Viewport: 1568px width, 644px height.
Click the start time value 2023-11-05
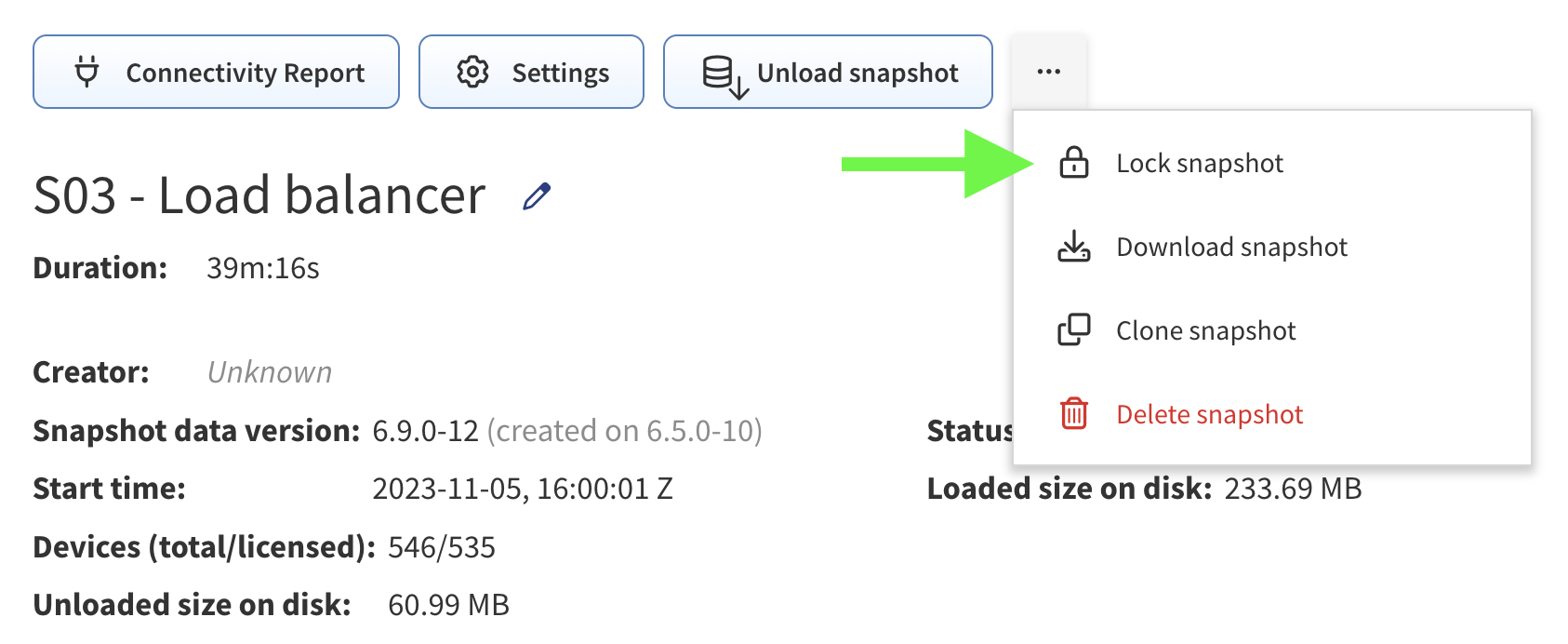pos(522,489)
